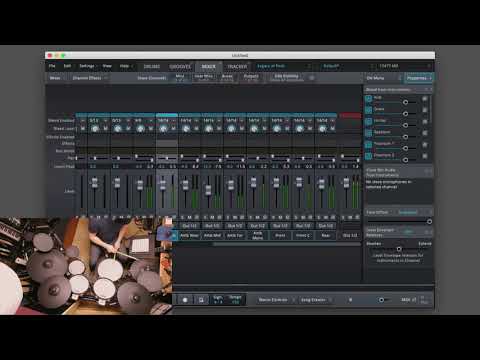This screenshot has height=360, width=480.
Task: Select the MIXER tab
Action: coord(209,66)
